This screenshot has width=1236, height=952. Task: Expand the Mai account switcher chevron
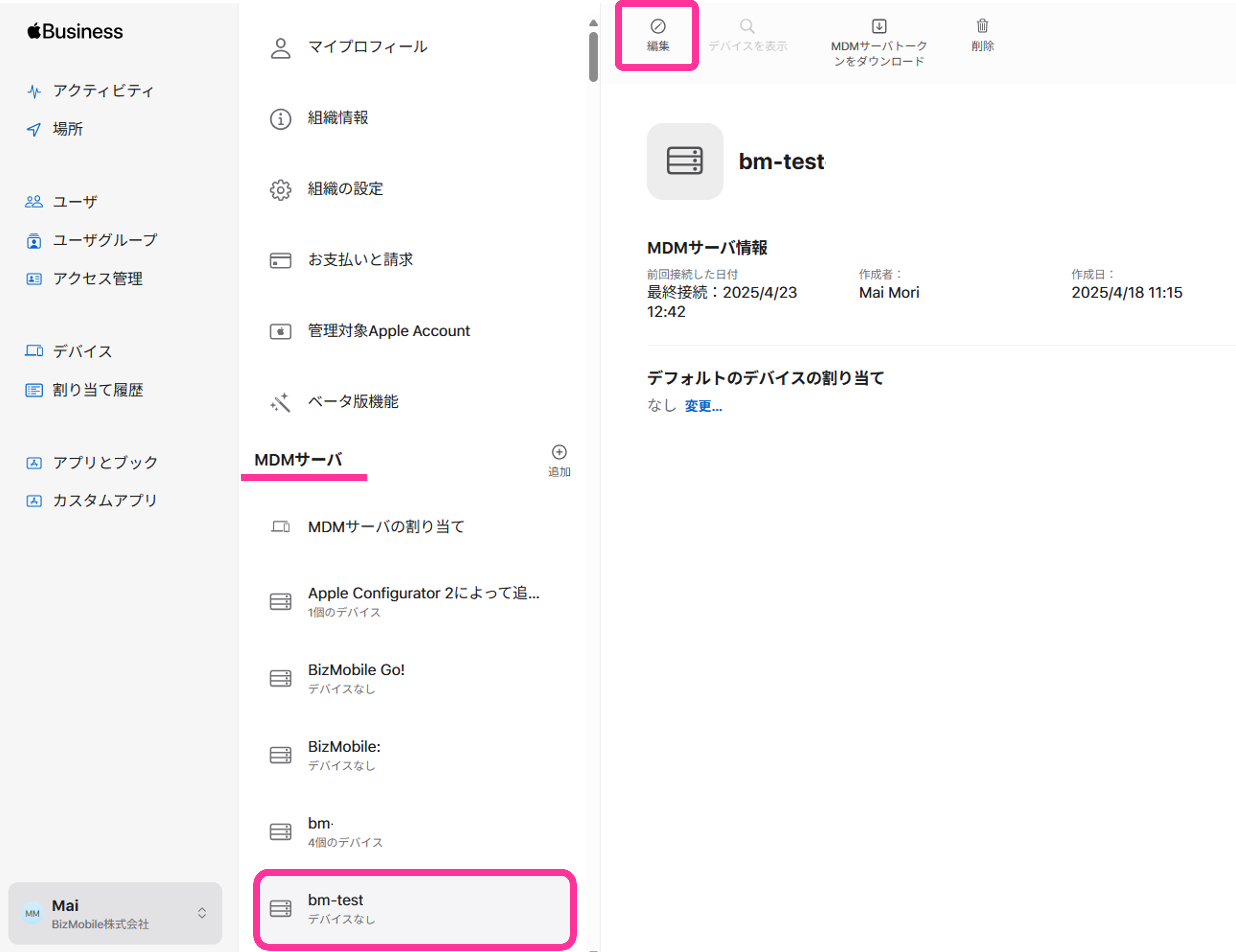pyautogui.click(x=202, y=913)
